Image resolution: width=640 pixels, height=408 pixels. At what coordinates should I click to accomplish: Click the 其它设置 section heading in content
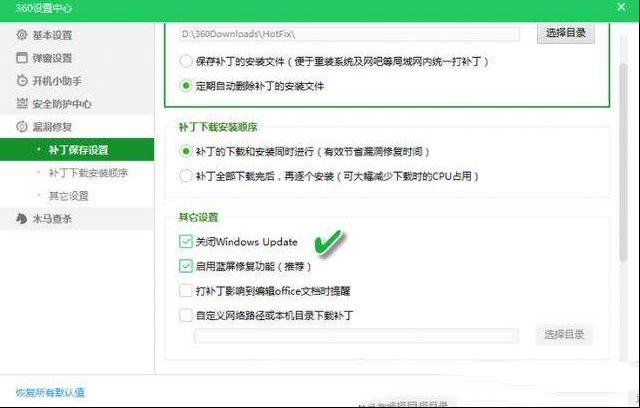(x=198, y=217)
